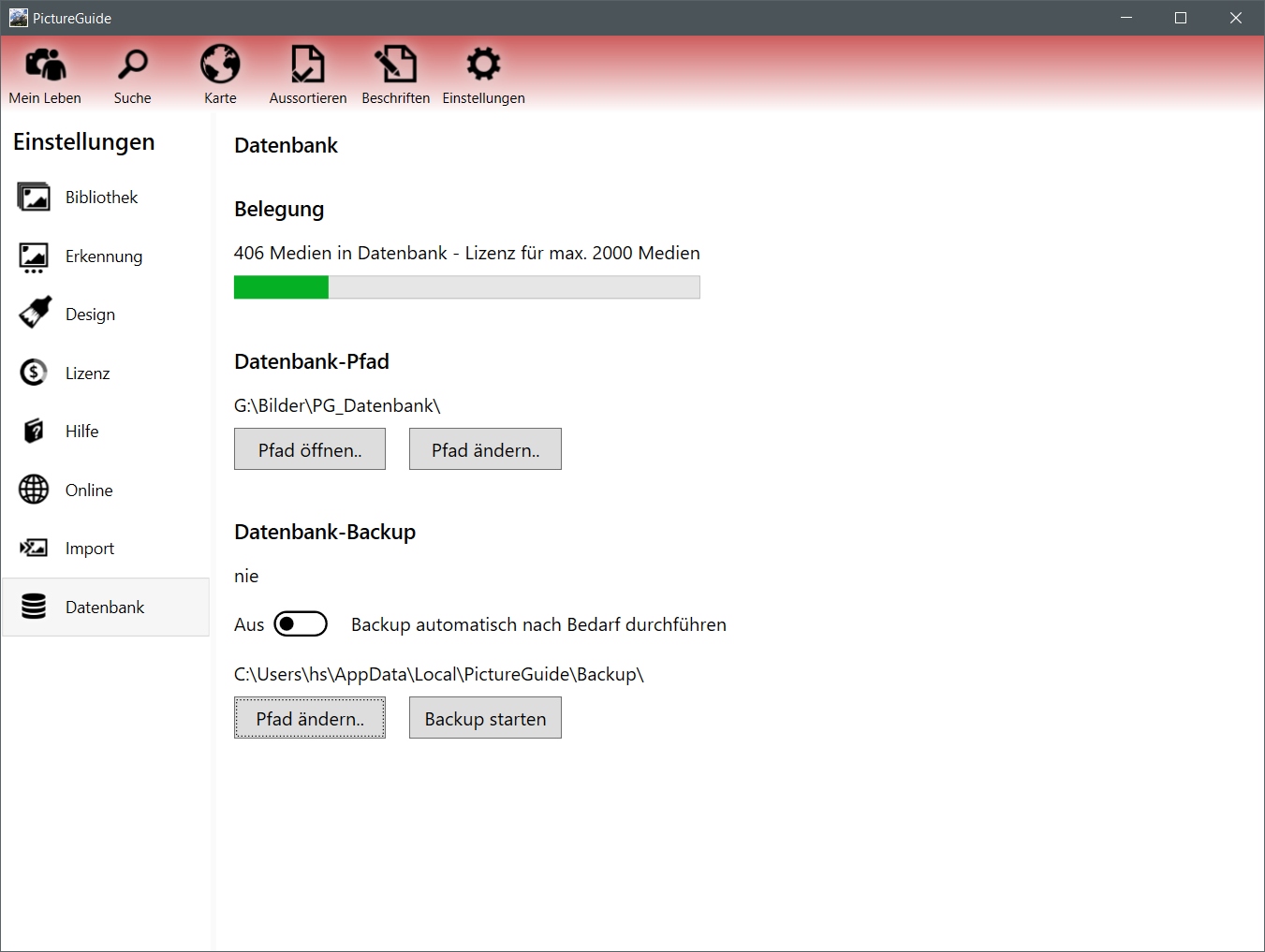Image resolution: width=1265 pixels, height=952 pixels.
Task: Click the Belegung heading
Action: point(279,209)
